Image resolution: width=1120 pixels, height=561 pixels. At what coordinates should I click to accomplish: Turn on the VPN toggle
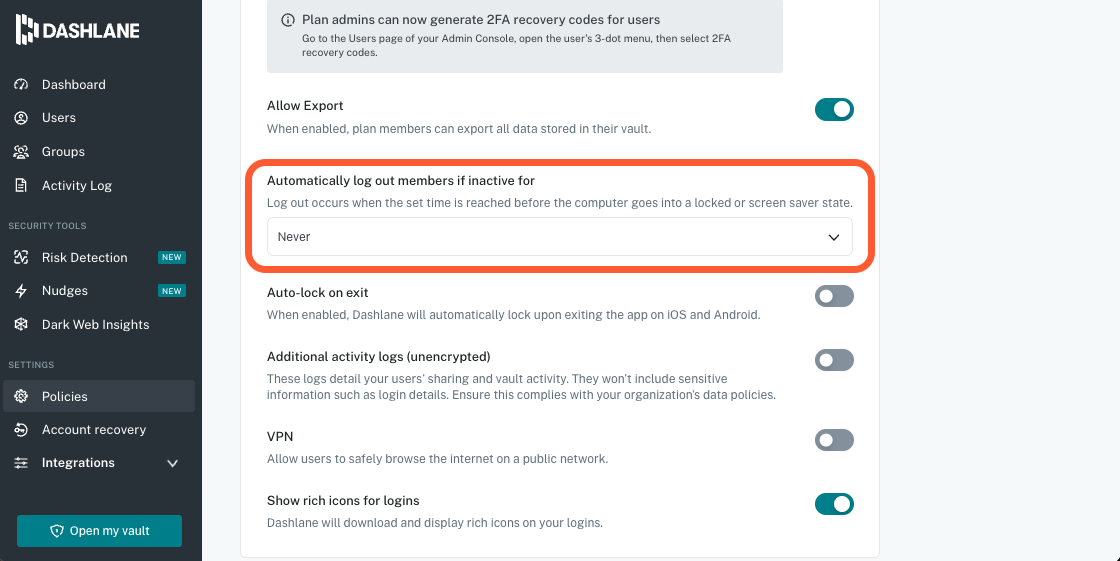click(x=834, y=440)
